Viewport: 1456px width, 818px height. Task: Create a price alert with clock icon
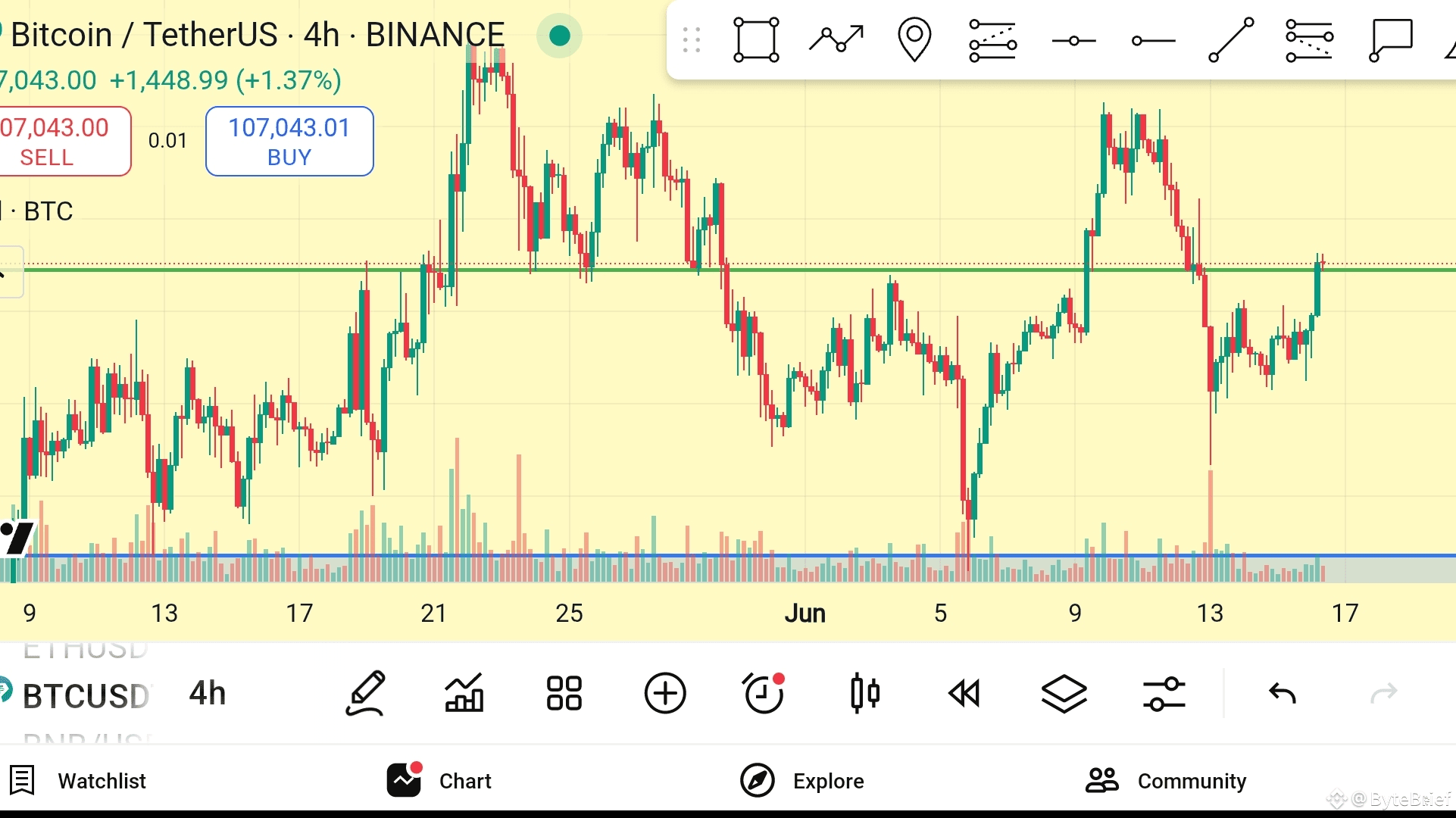[764, 693]
